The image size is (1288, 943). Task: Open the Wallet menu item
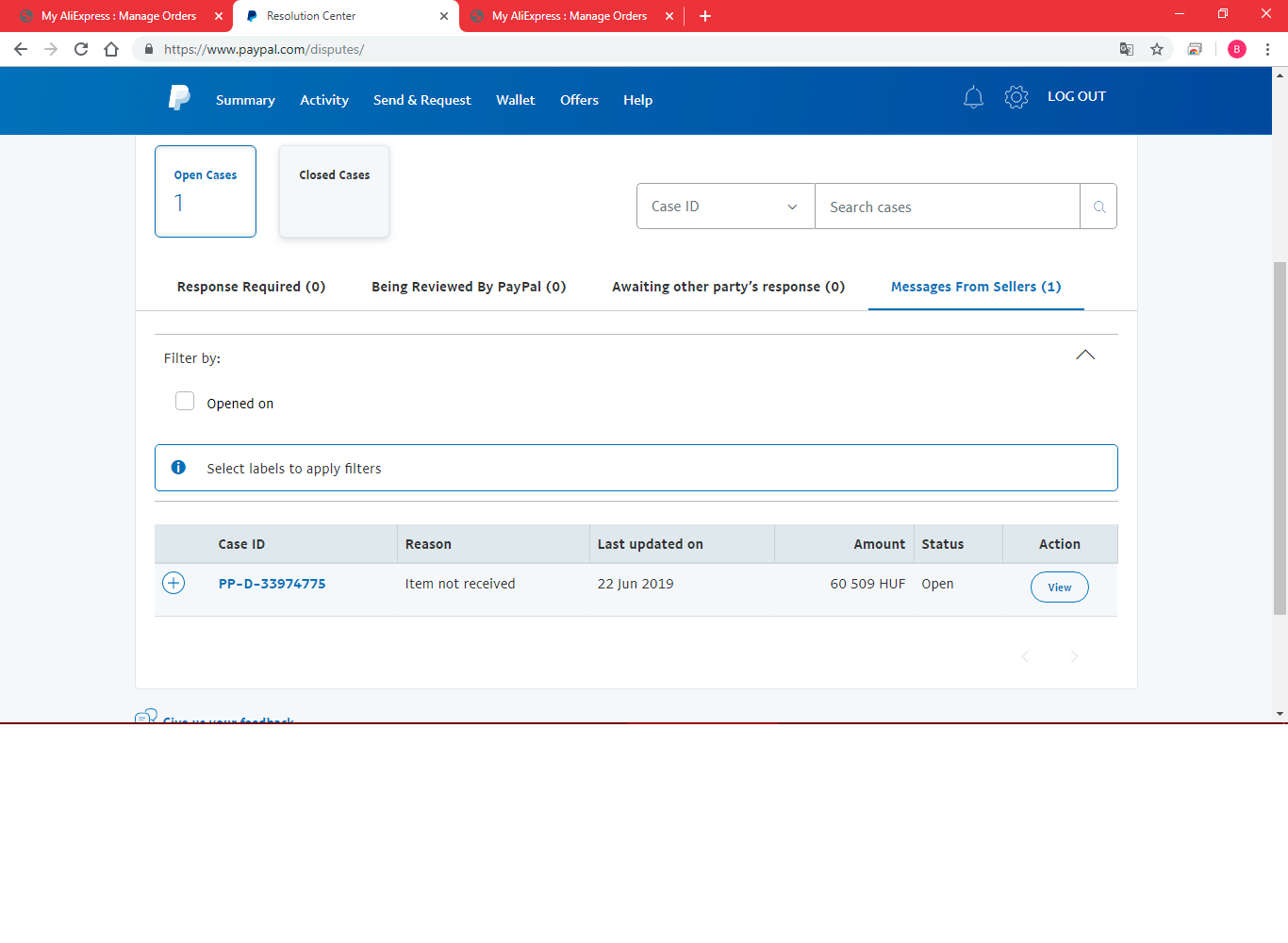click(516, 100)
